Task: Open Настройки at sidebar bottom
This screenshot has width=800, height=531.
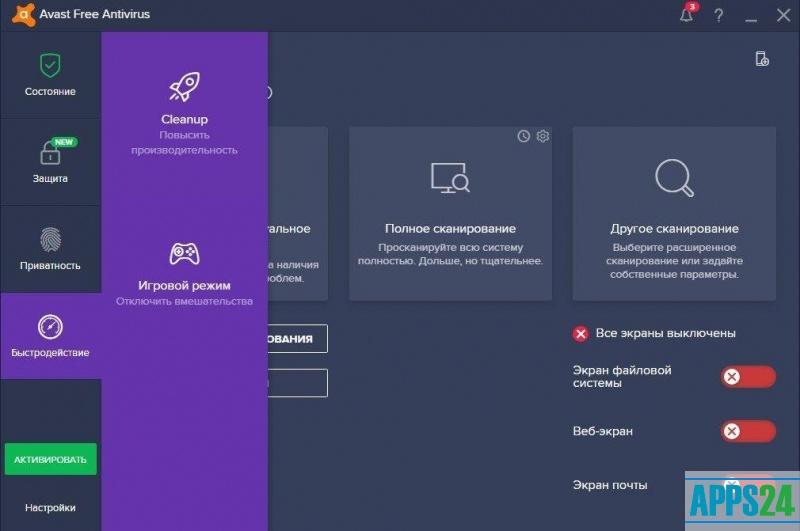Action: pyautogui.click(x=50, y=508)
